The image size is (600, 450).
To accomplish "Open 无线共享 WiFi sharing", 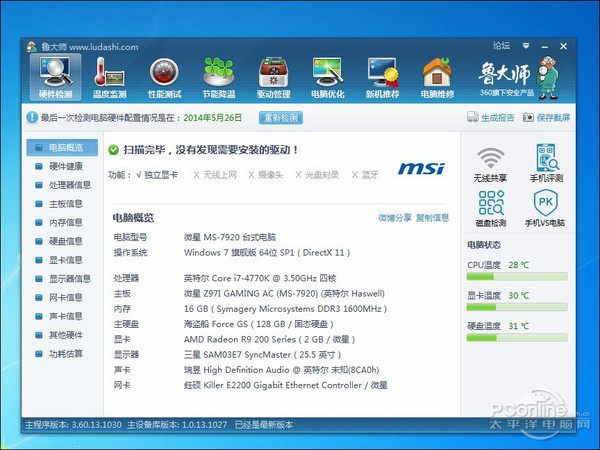I will [x=490, y=165].
